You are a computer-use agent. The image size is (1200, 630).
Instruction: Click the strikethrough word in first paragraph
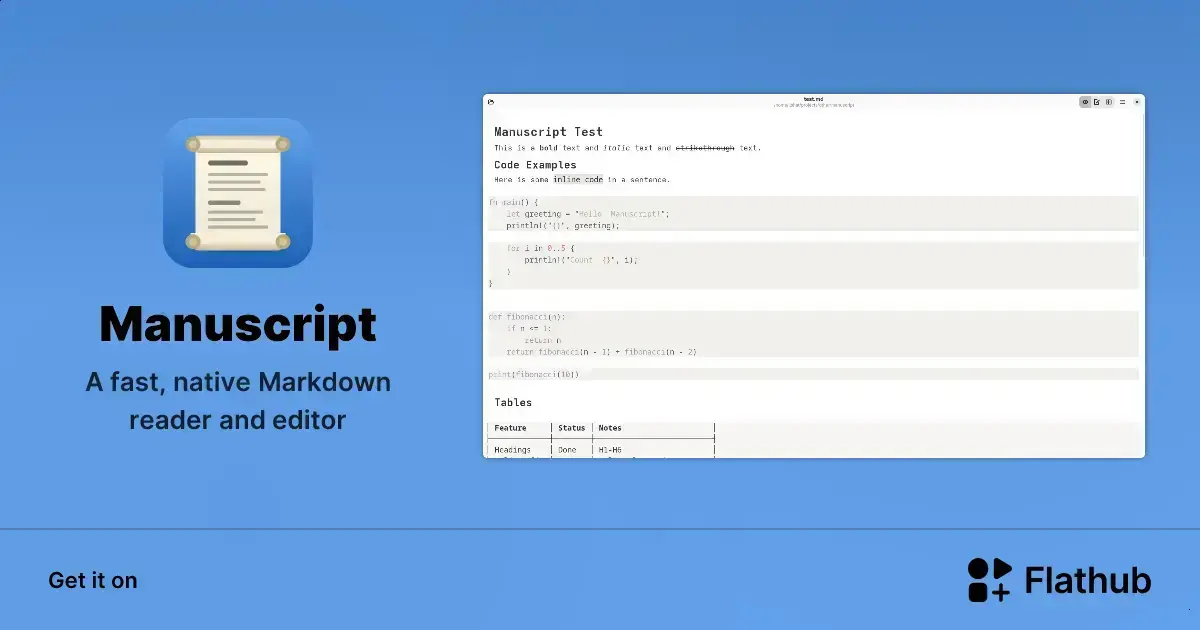pyautogui.click(x=705, y=148)
